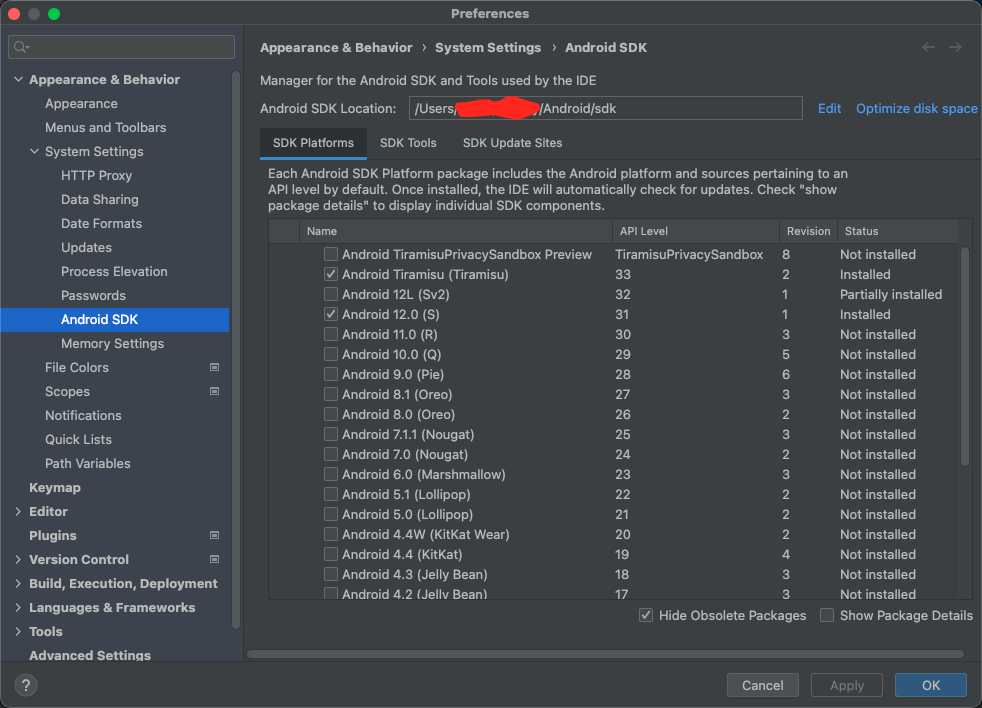Screen dimensions: 982x708
Task: Click the project-level icon beside Version Control
Action: pos(214,559)
